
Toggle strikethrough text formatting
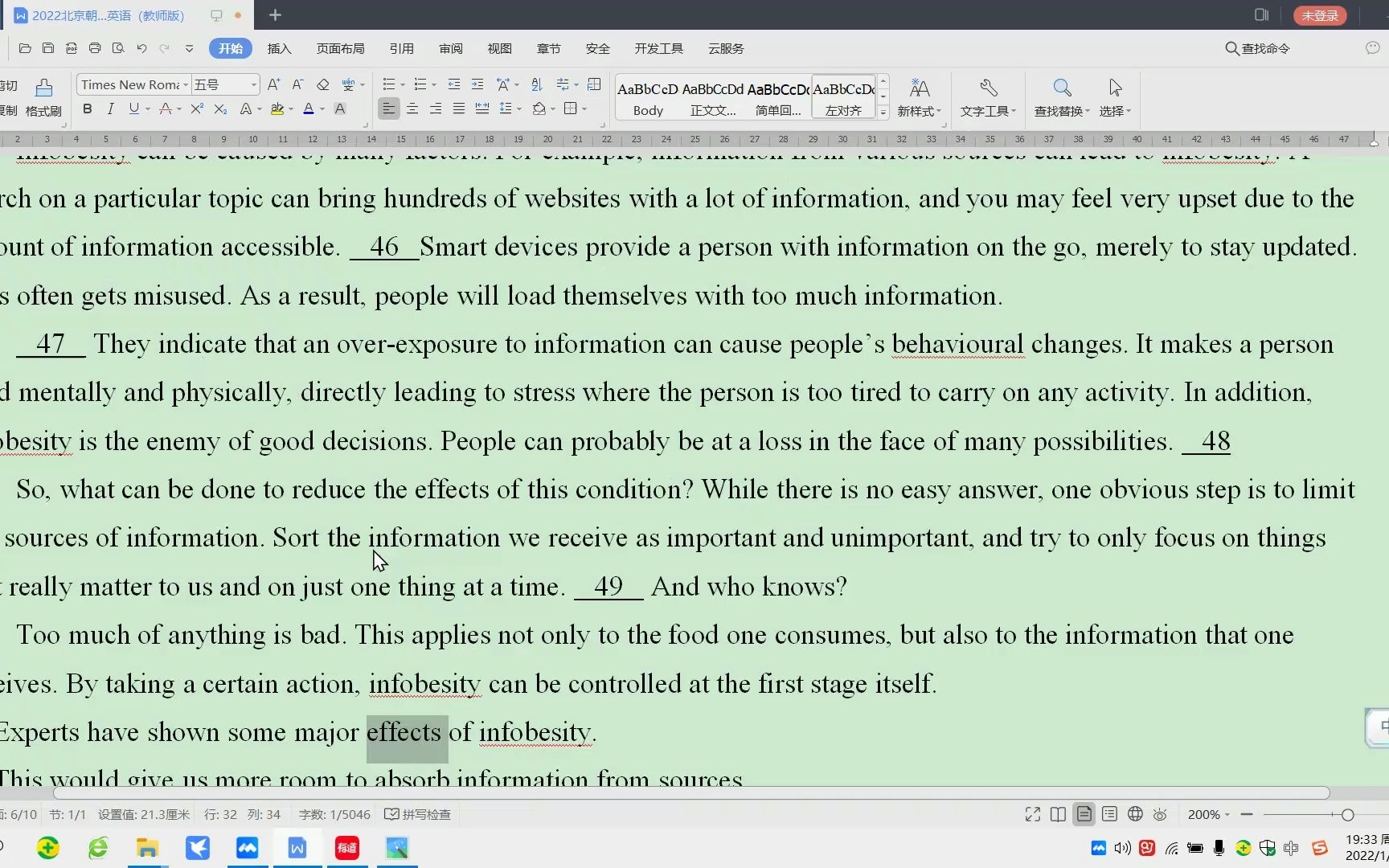(x=165, y=108)
